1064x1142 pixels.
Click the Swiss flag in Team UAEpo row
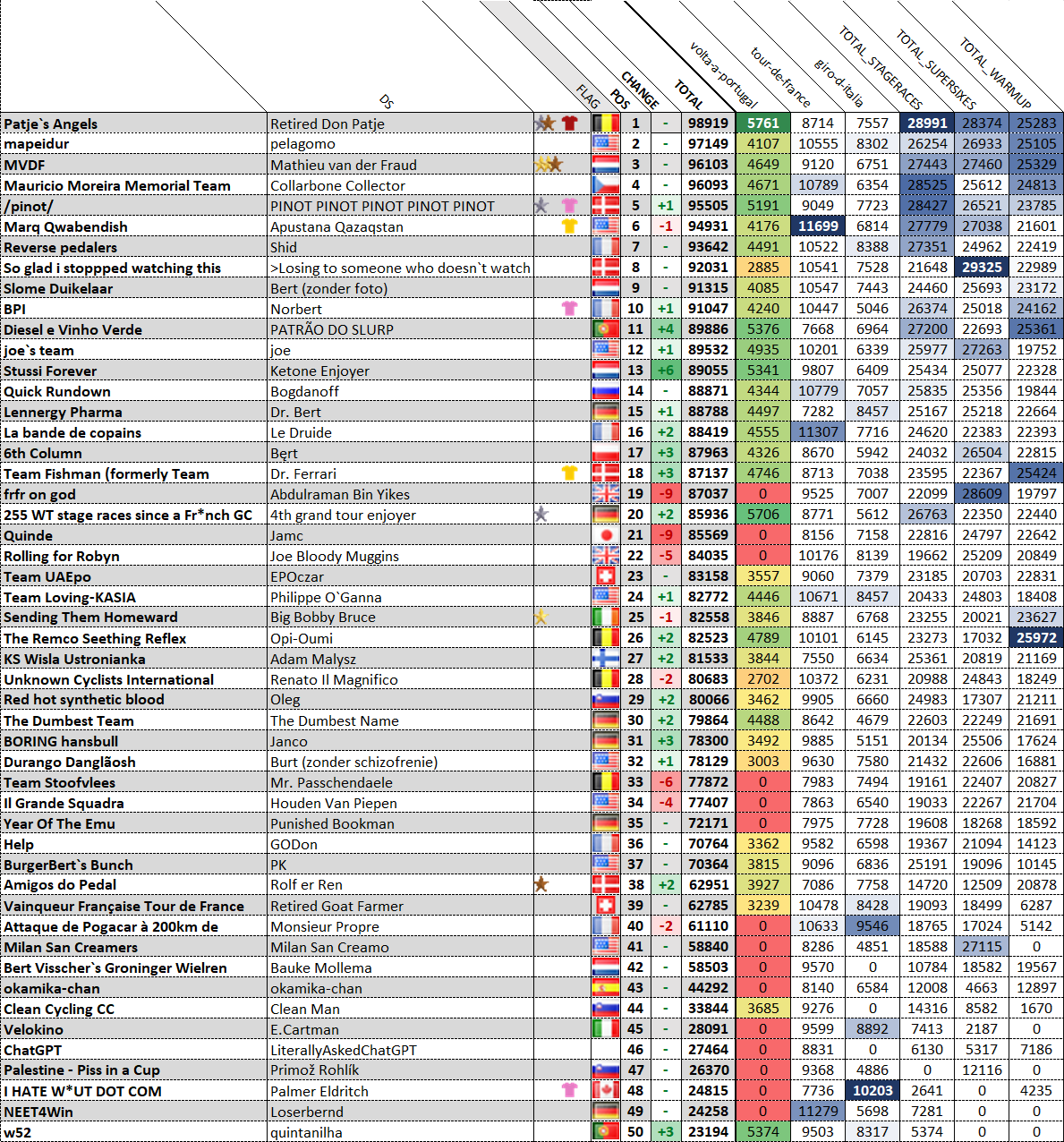(x=606, y=576)
